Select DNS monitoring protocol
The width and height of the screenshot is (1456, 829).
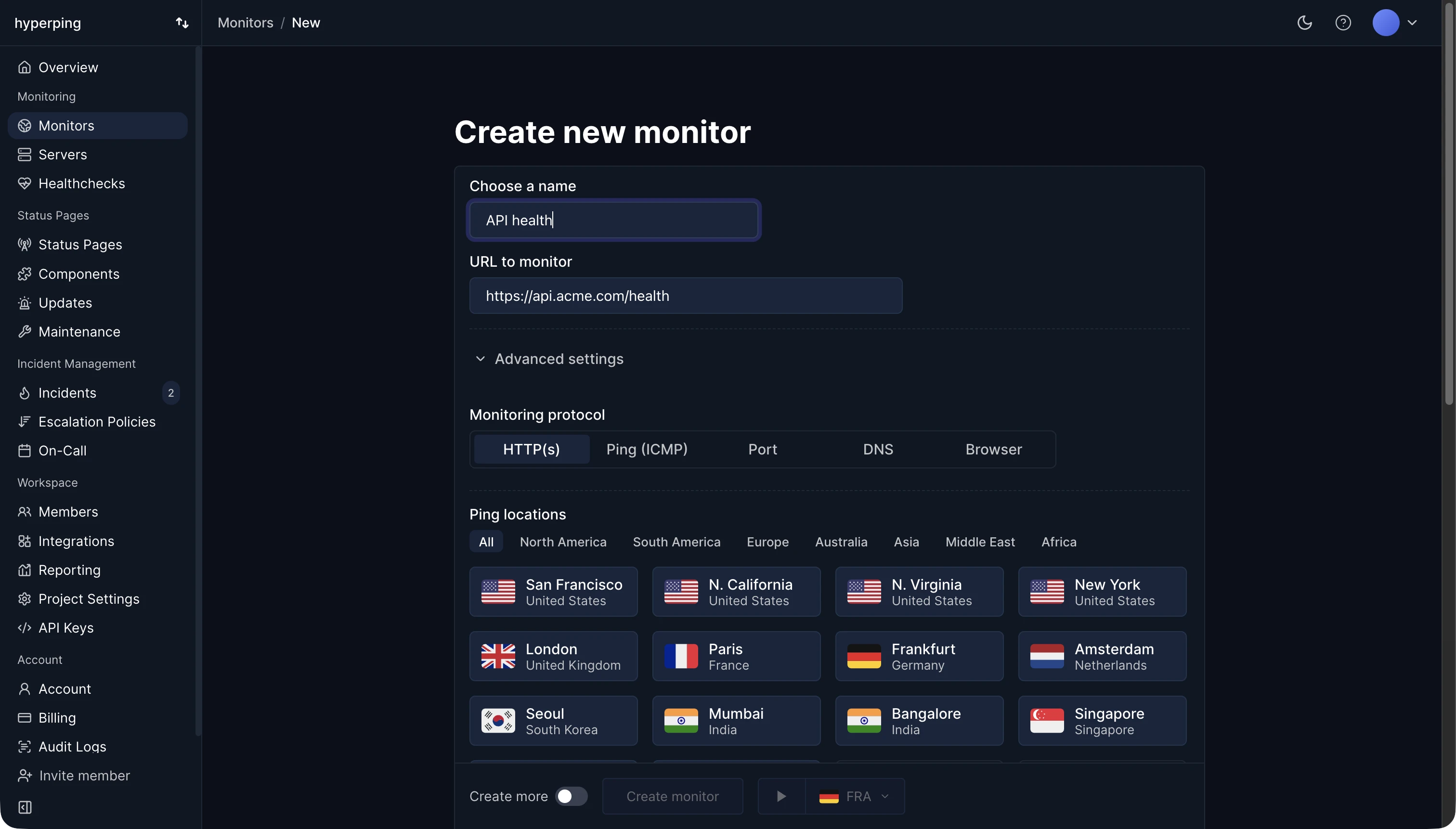878,449
